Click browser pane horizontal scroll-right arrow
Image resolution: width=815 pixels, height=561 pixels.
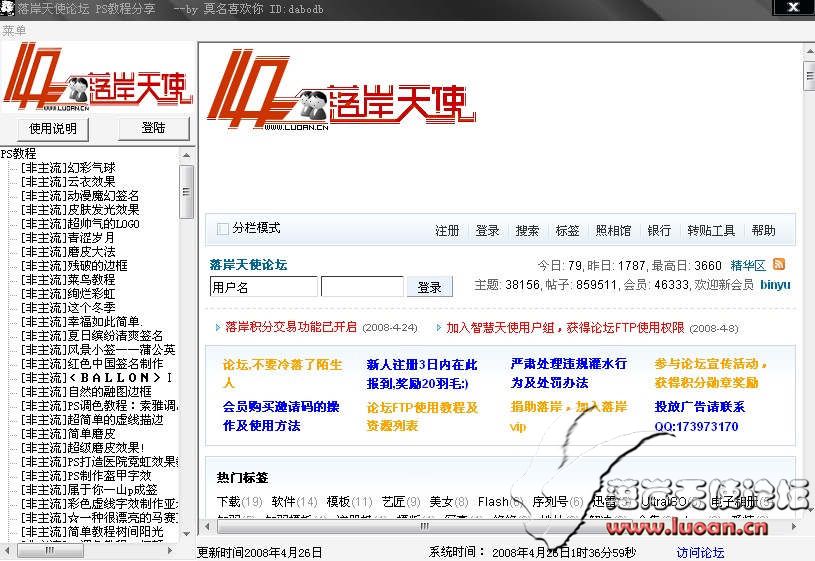tap(794, 526)
